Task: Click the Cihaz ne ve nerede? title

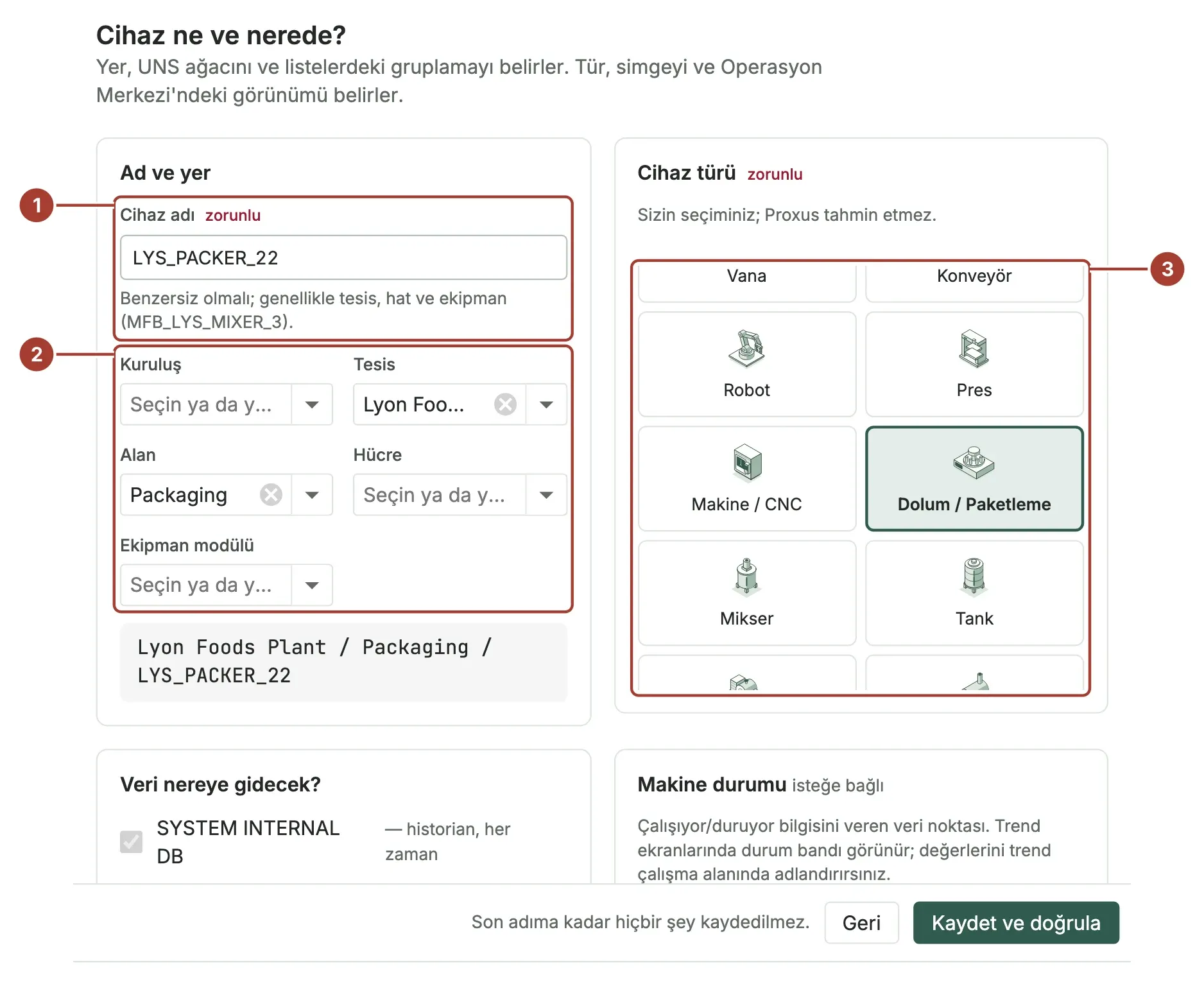Action: (221, 35)
